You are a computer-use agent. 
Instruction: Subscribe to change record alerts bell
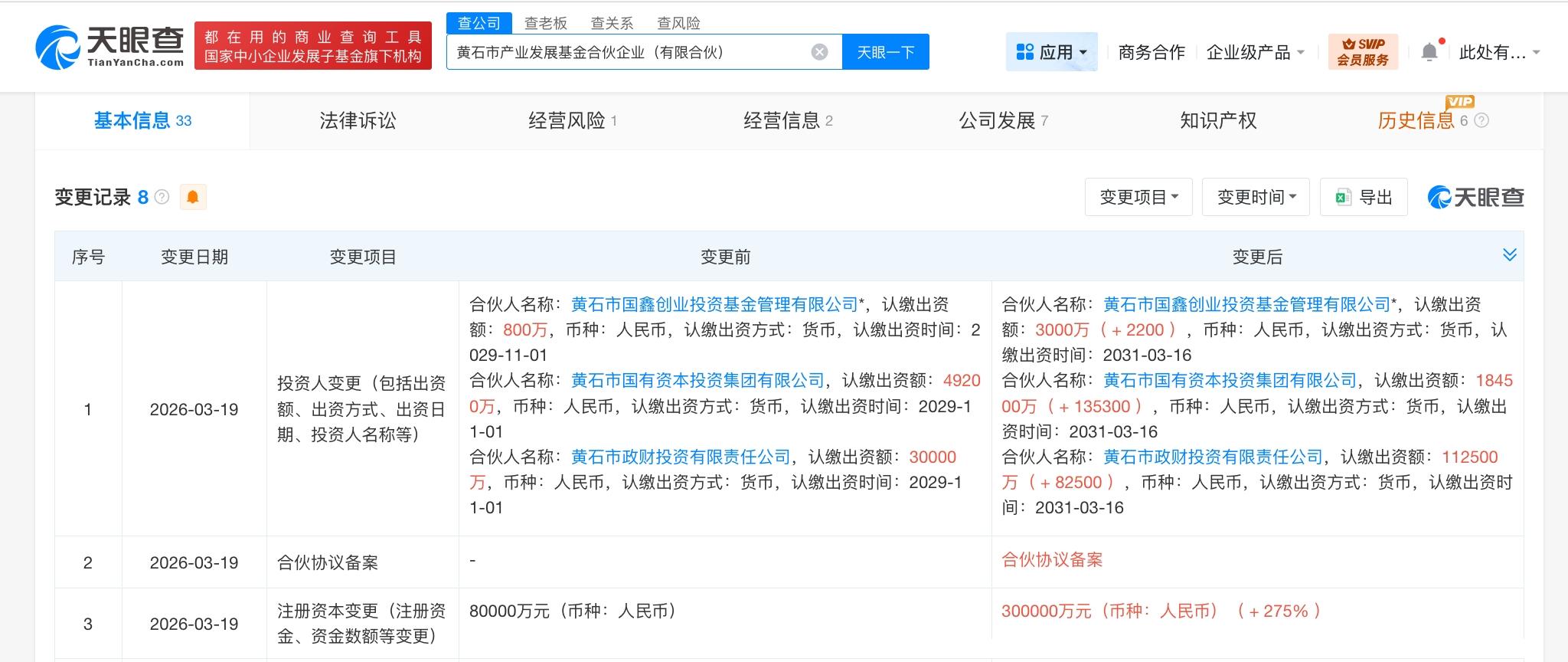pos(193,197)
